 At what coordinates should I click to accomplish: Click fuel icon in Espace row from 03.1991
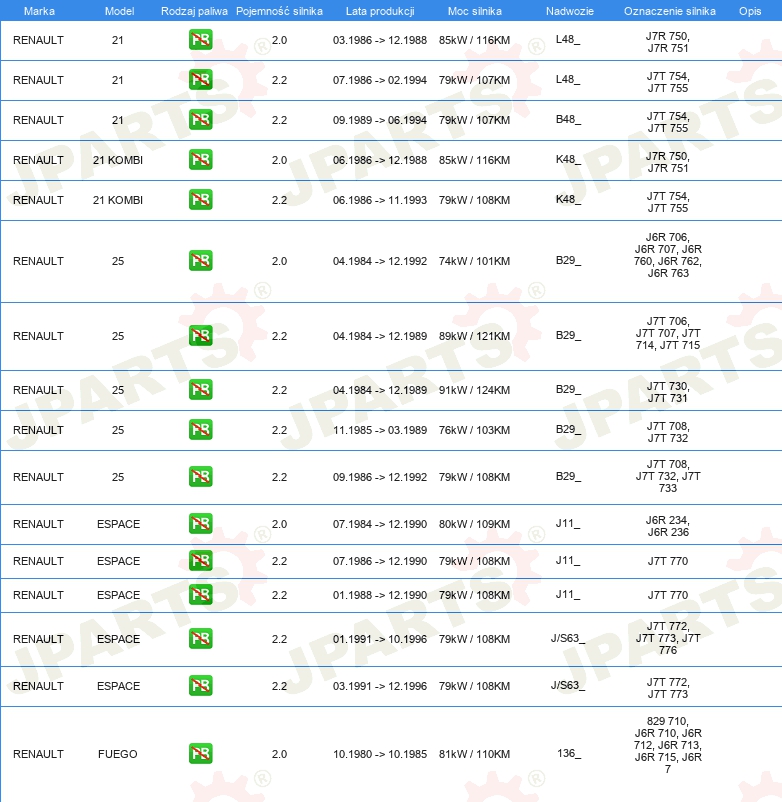tap(200, 685)
